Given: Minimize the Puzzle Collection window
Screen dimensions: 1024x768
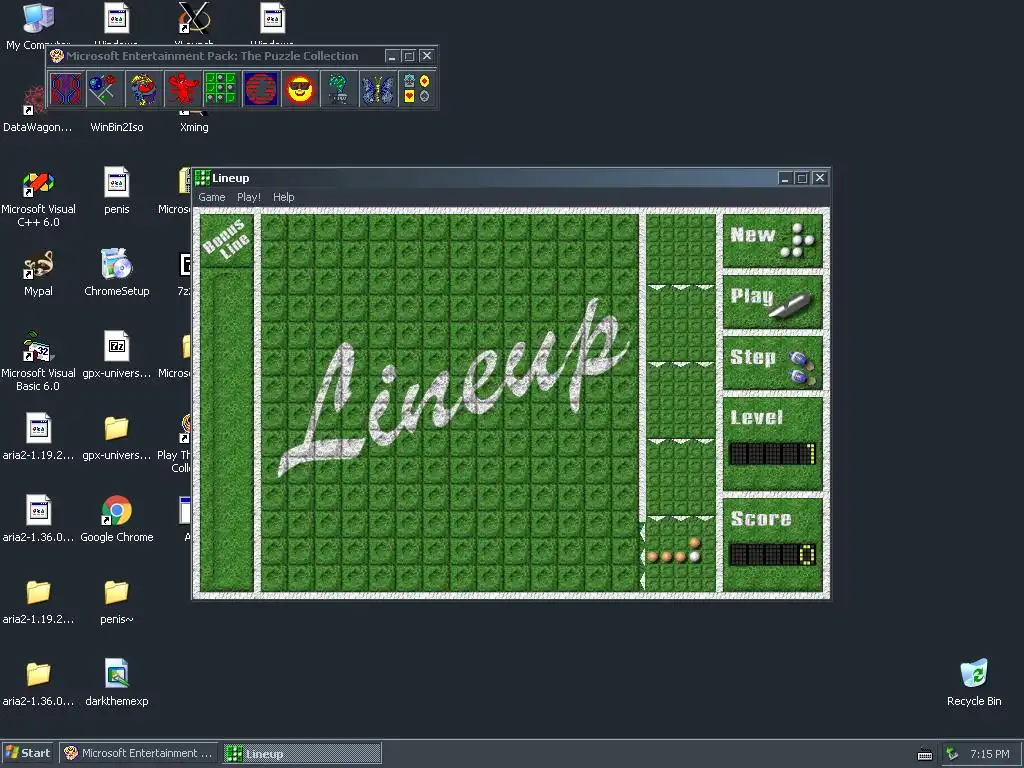Looking at the screenshot, I should point(392,56).
